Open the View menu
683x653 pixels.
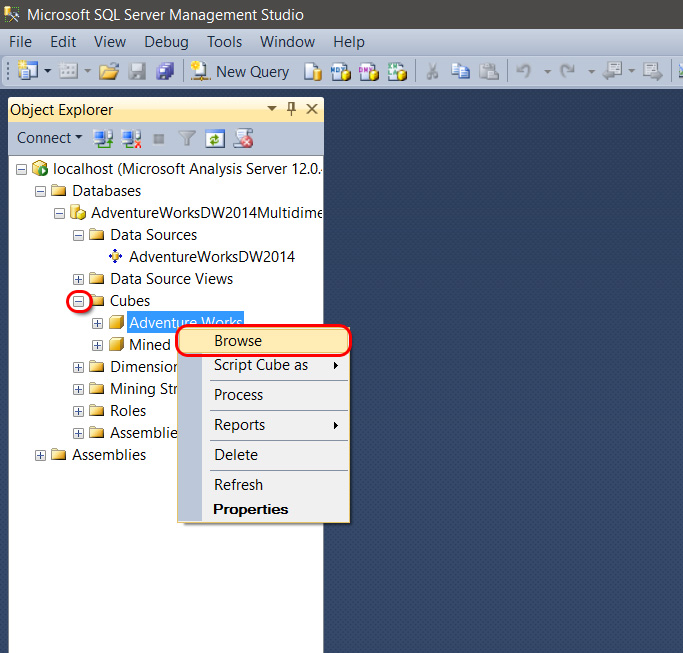click(x=110, y=42)
